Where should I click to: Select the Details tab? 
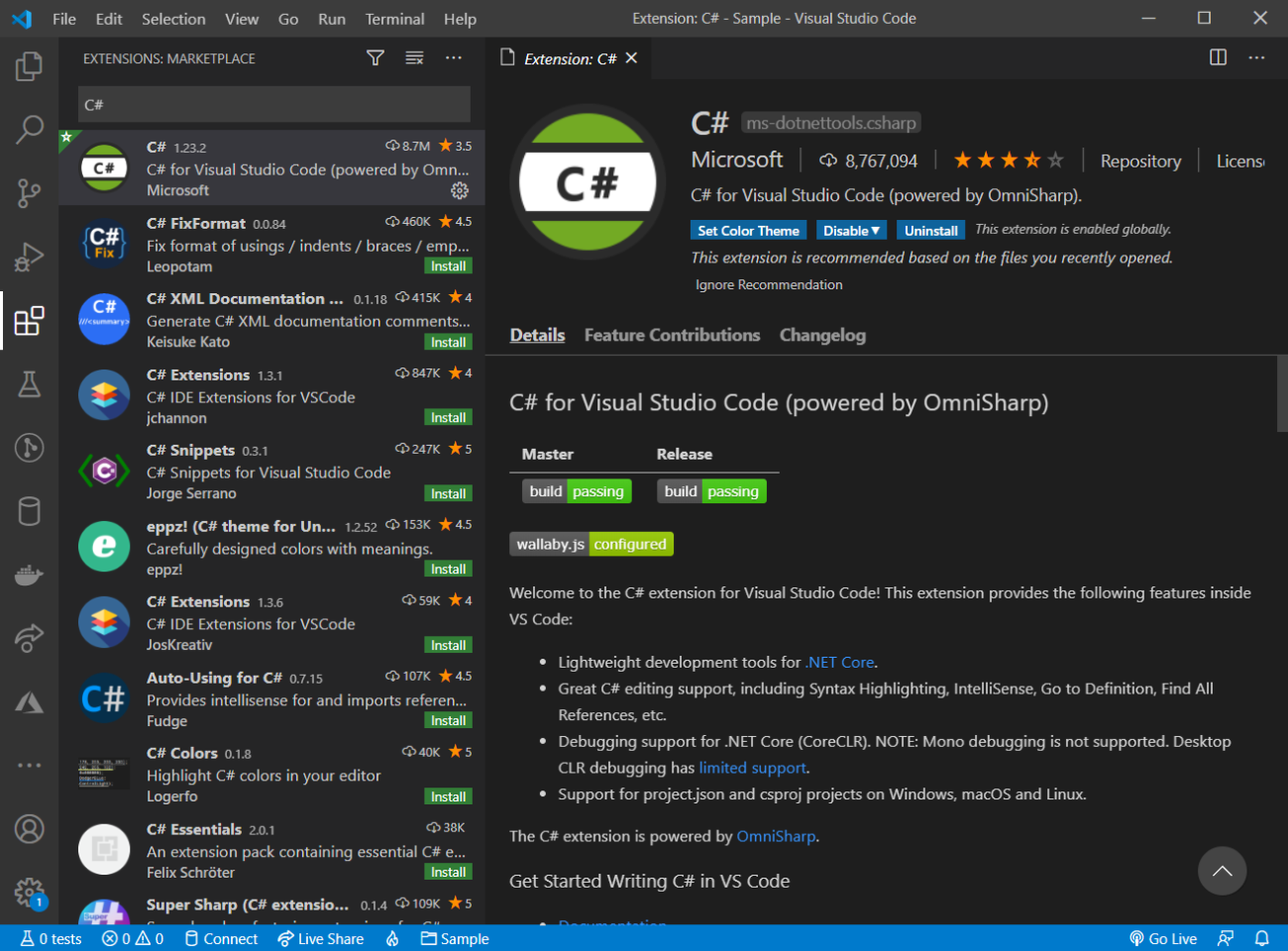tap(537, 335)
